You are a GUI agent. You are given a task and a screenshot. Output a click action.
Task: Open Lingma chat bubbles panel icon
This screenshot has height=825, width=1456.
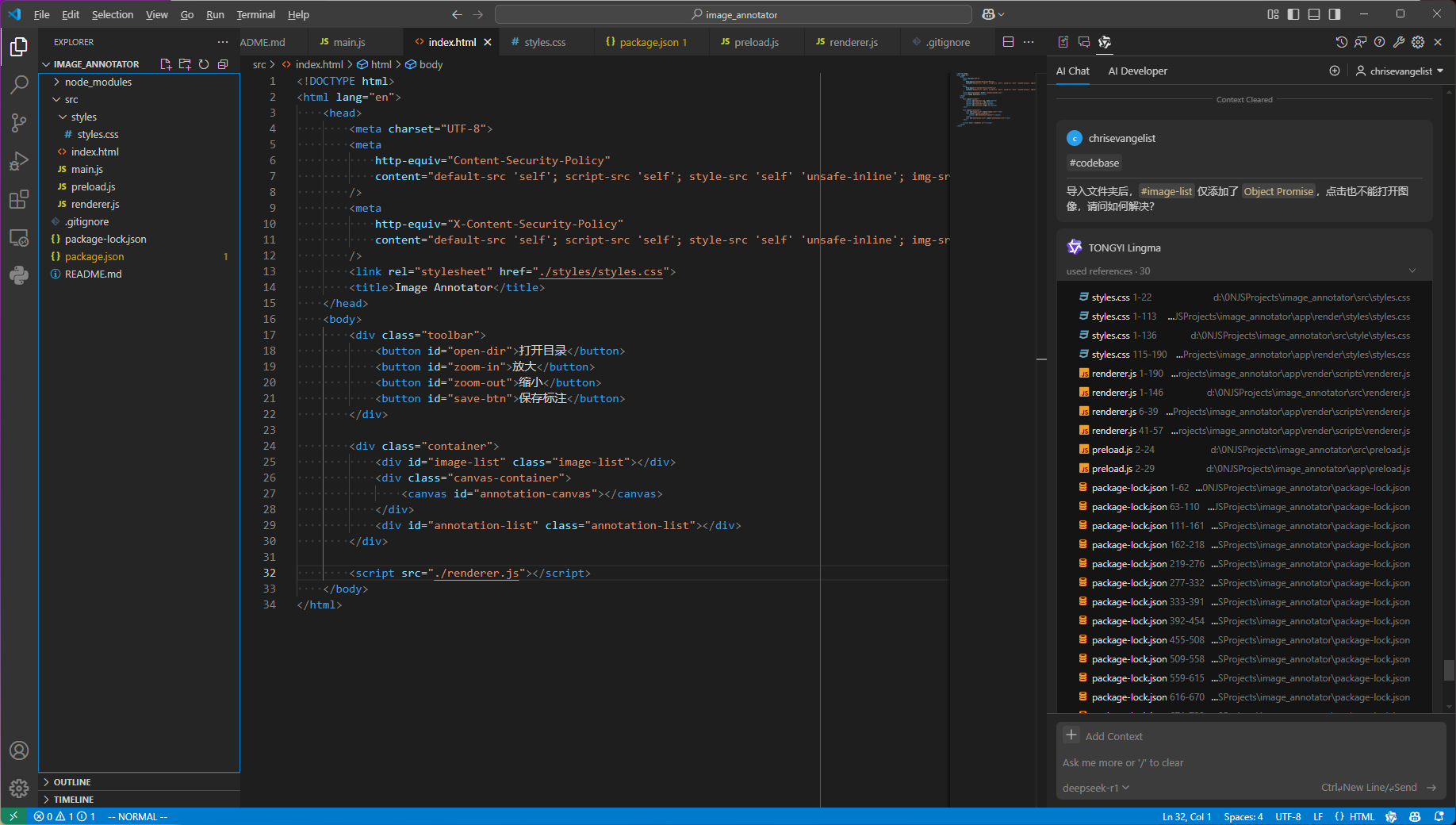(1084, 42)
